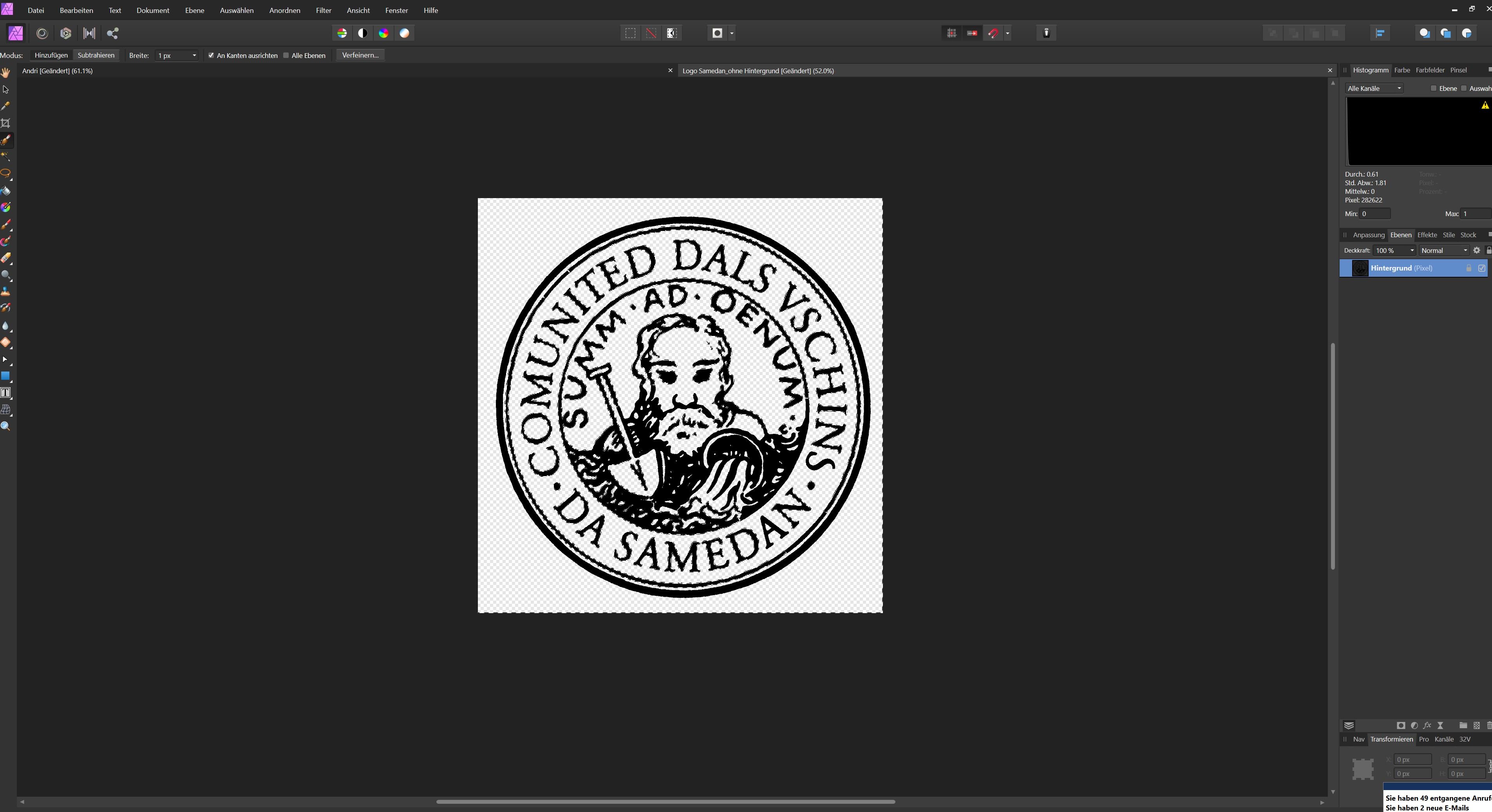Select the Mesh Warp tool
1492x812 pixels.
click(x=6, y=410)
